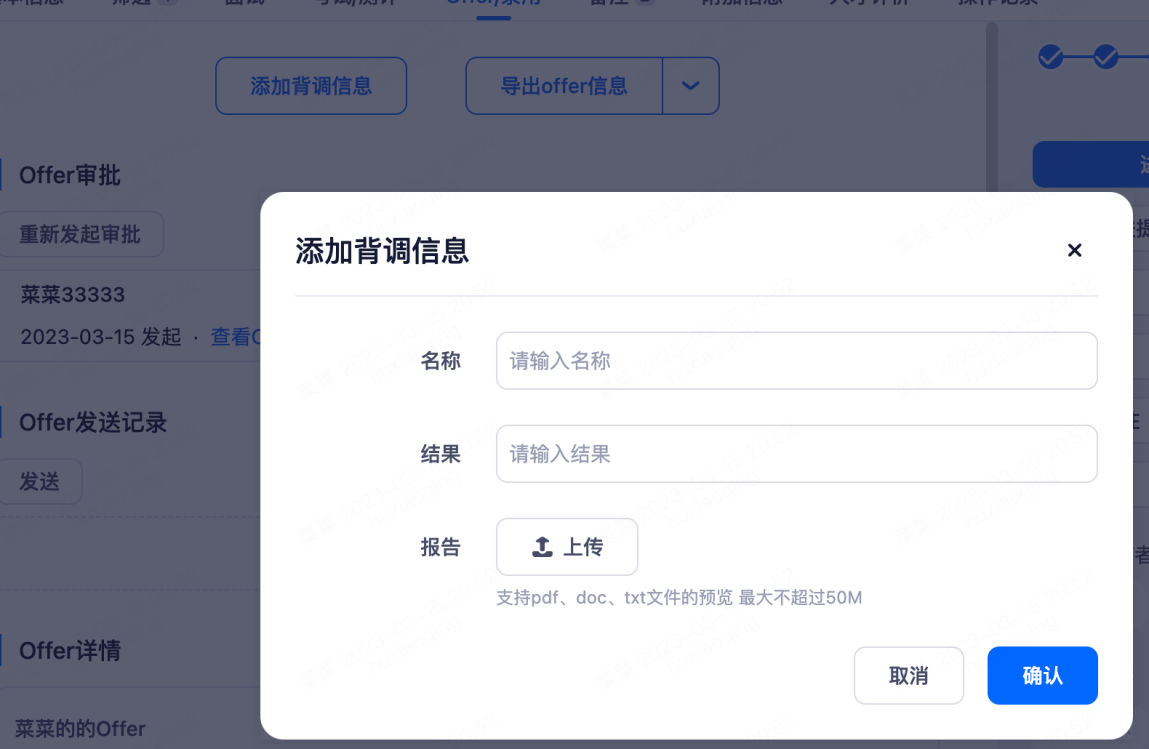Image resolution: width=1149 pixels, height=749 pixels.
Task: Click the first completed step checkmark icon
Action: (1050, 57)
